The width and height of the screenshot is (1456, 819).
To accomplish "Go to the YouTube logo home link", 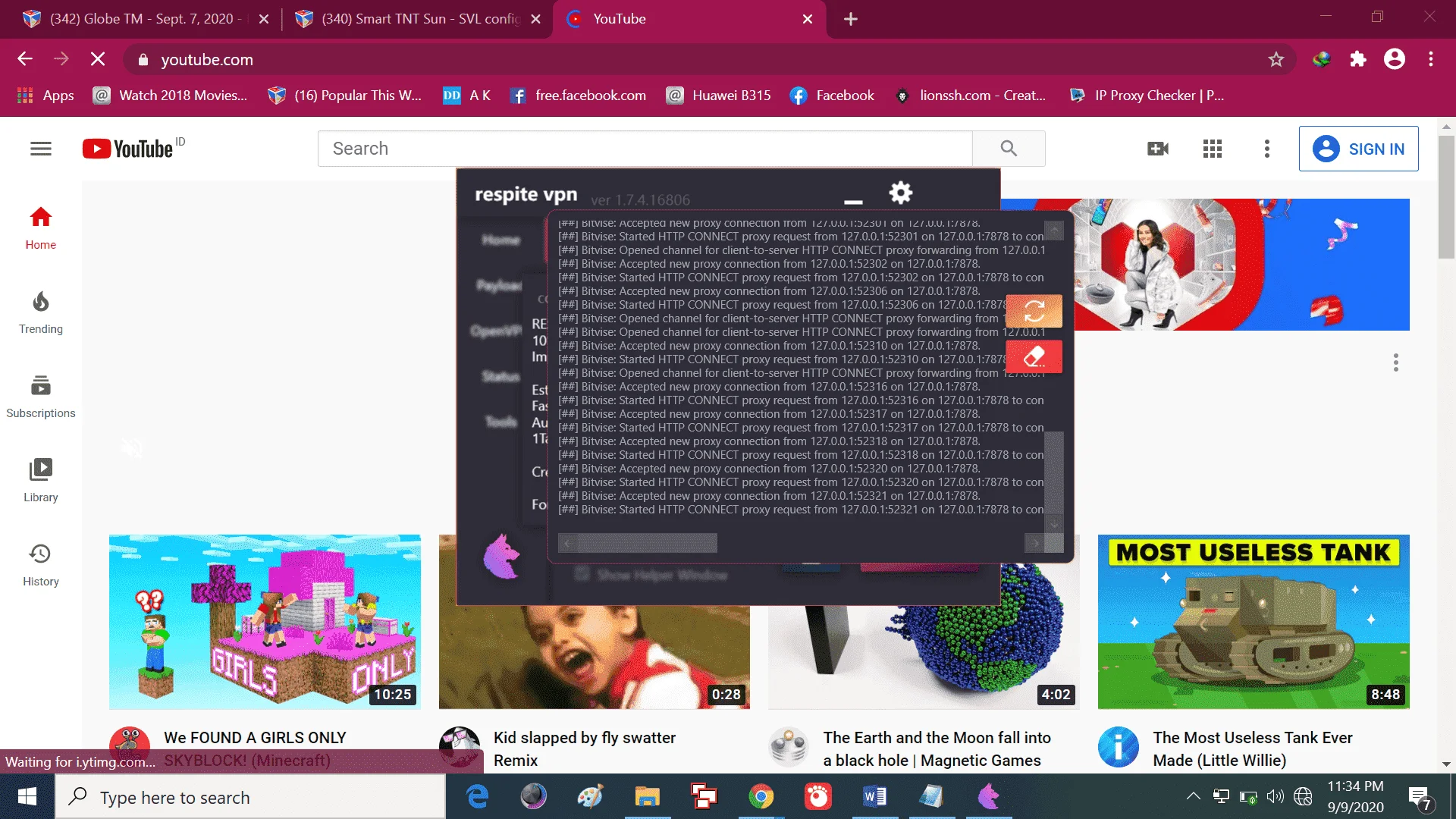I will [x=128, y=149].
